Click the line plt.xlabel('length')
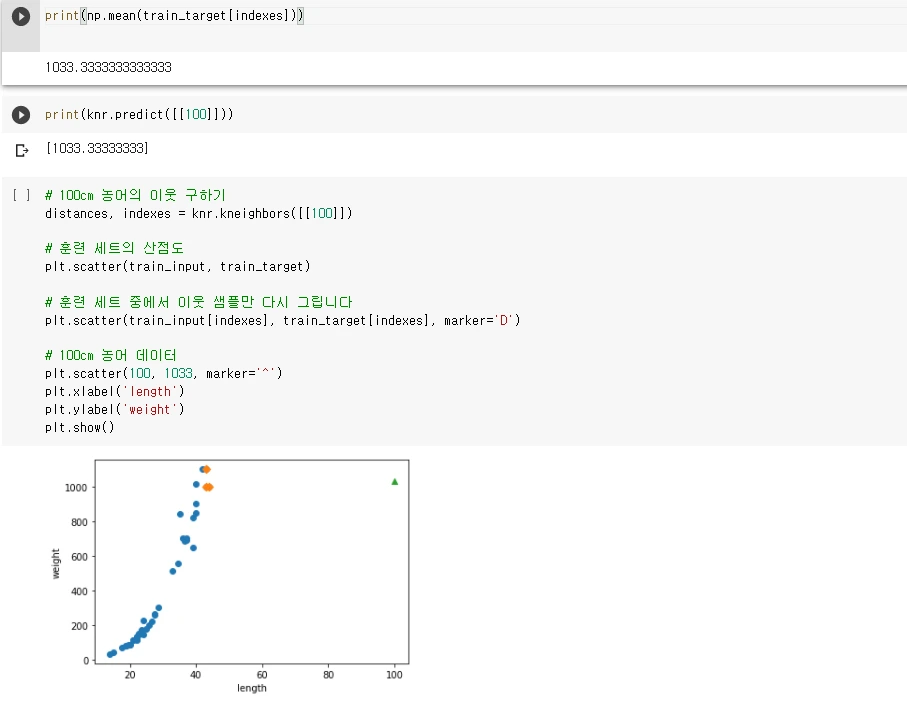Image resolution: width=907 pixels, height=711 pixels. [115, 392]
